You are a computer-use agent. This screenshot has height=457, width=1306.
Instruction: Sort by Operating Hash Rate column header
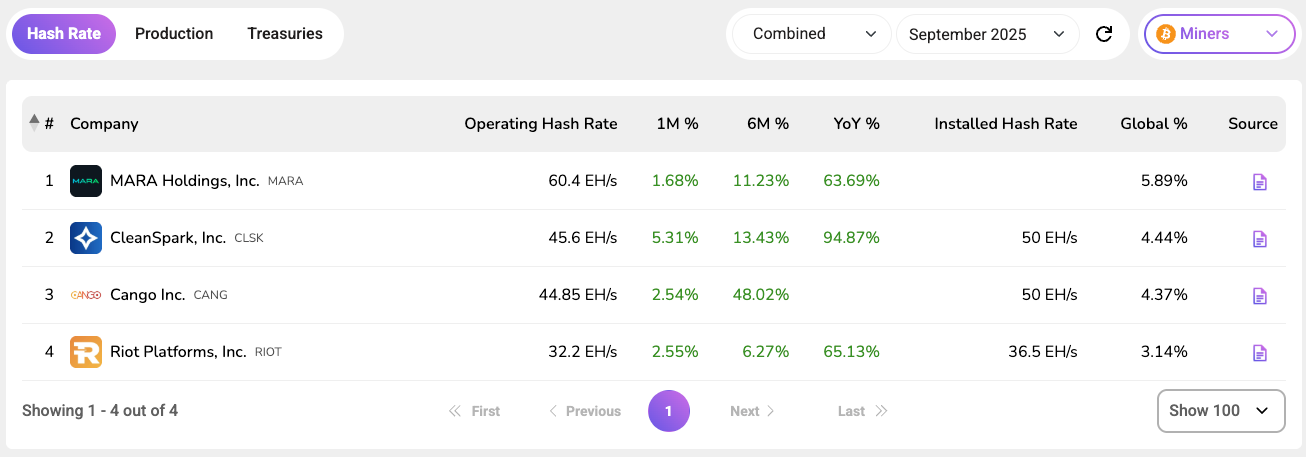tap(541, 124)
